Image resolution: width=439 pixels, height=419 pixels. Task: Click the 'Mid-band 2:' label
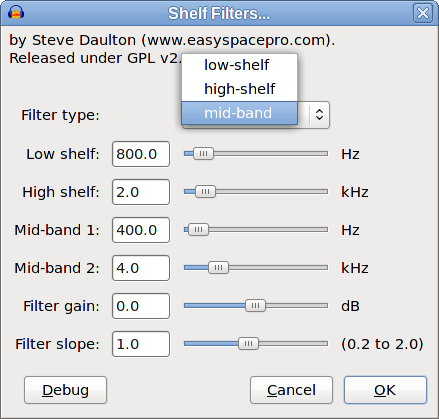[x=57, y=268]
